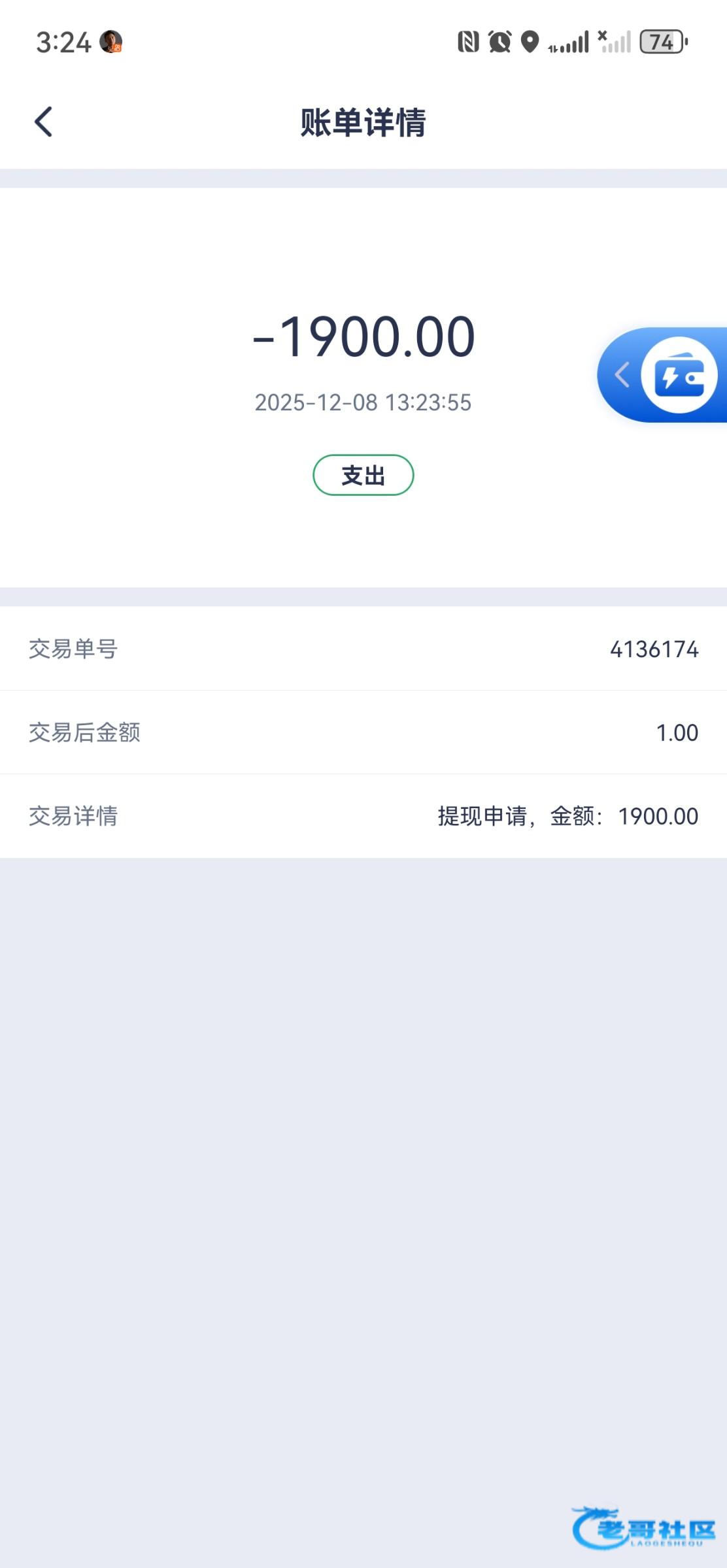Viewport: 727px width, 1568px height.
Task: Tap the battery level indicator
Action: tap(663, 42)
